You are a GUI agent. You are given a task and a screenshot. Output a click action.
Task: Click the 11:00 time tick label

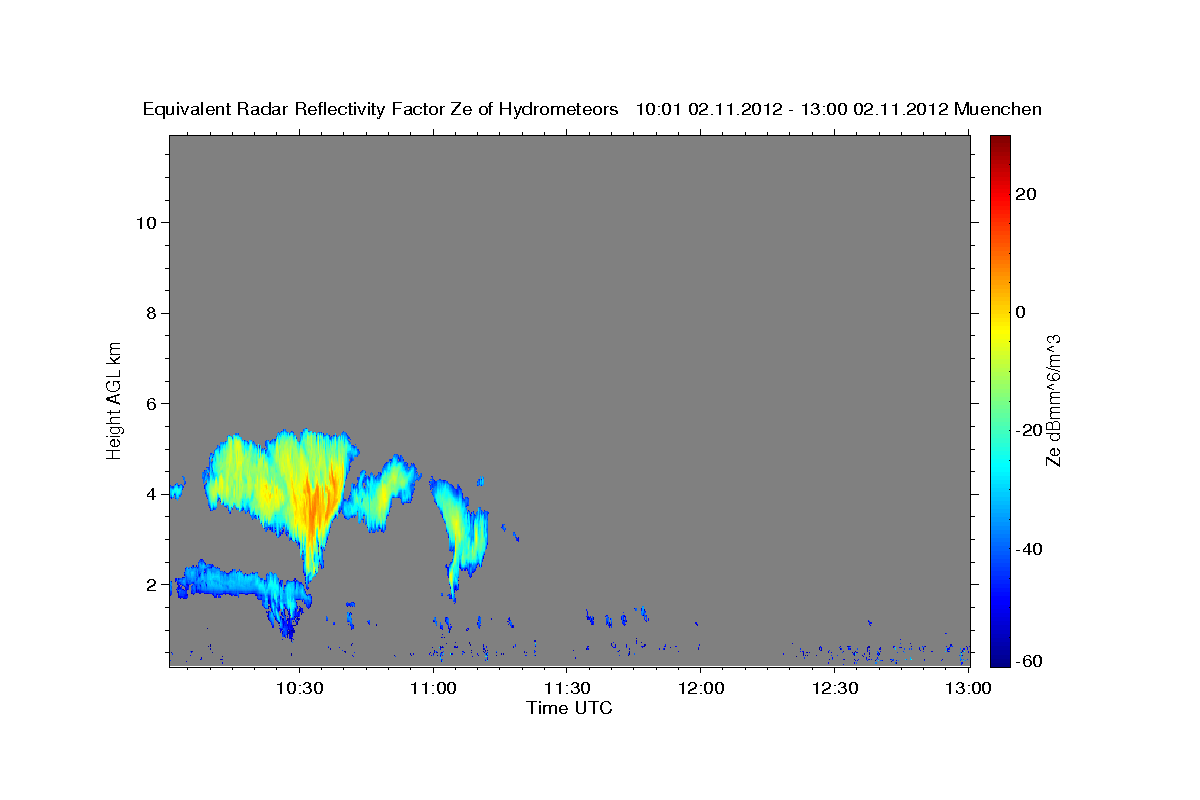click(x=433, y=688)
